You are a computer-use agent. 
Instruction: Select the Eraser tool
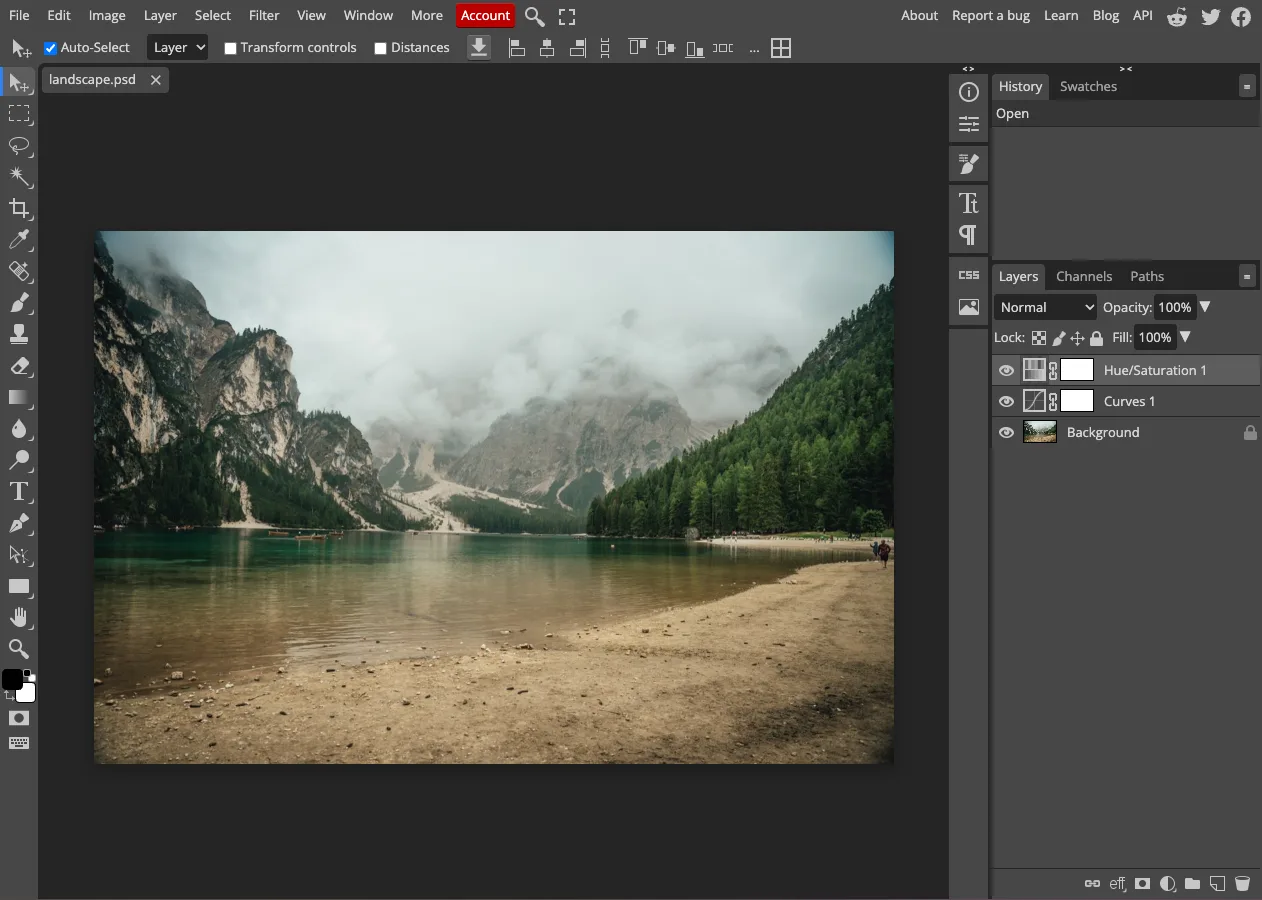click(19, 366)
